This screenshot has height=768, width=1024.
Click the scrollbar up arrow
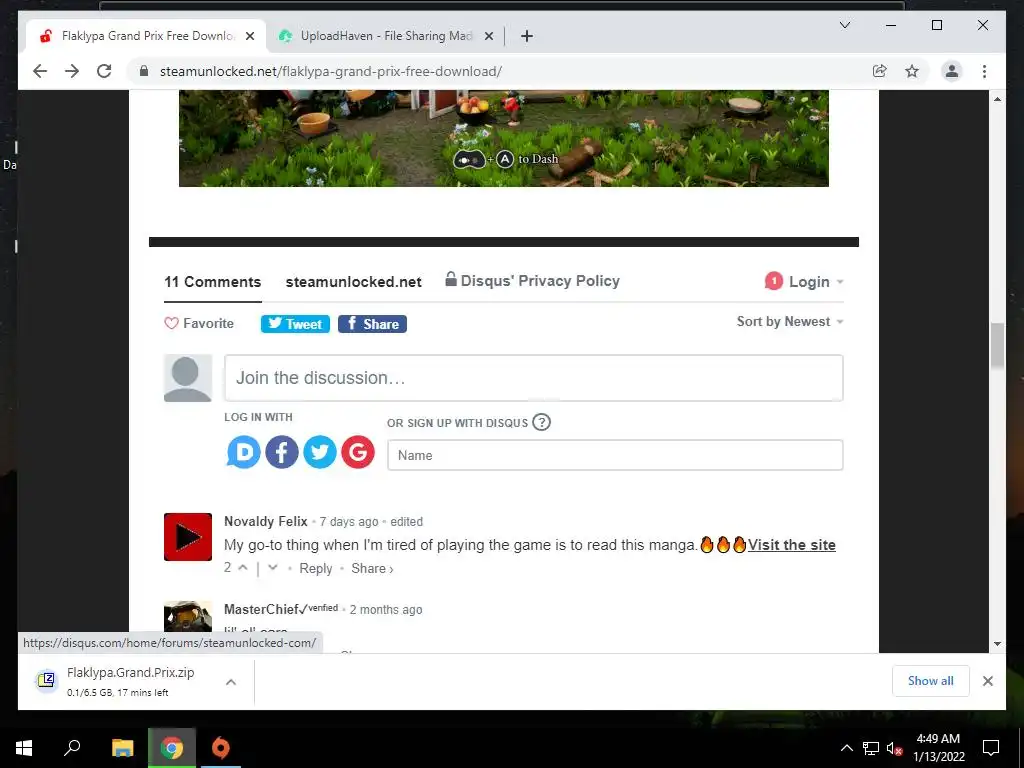(997, 99)
